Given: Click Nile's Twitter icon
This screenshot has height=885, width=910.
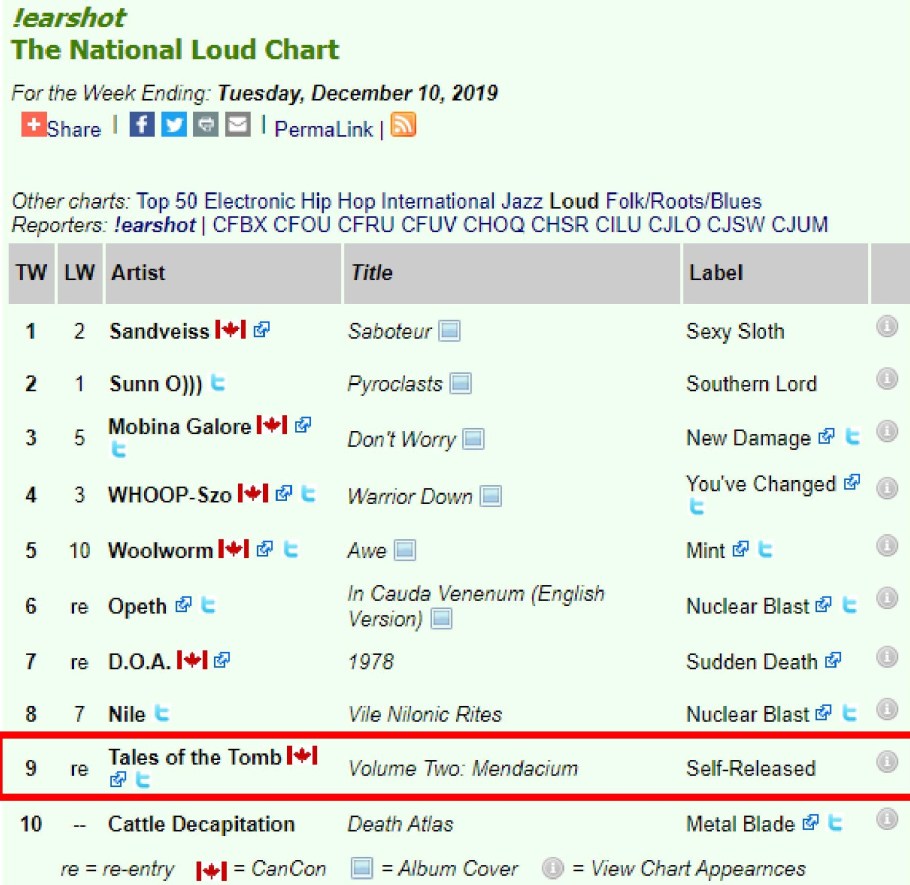Looking at the screenshot, I should (x=161, y=714).
